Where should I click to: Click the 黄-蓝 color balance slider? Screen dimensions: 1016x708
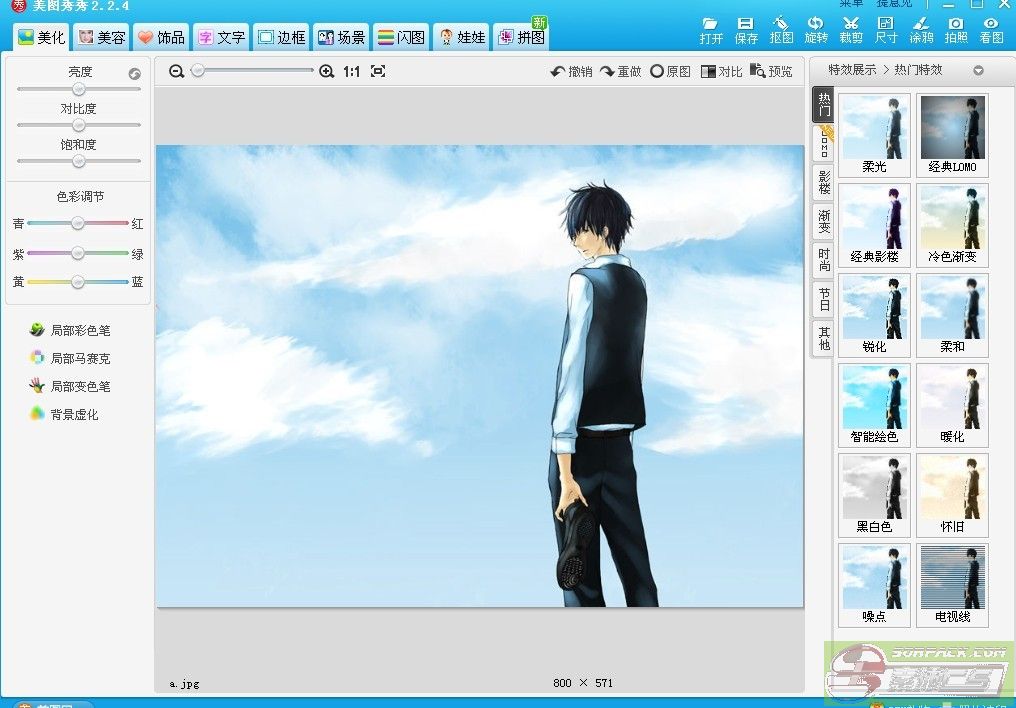click(x=78, y=282)
